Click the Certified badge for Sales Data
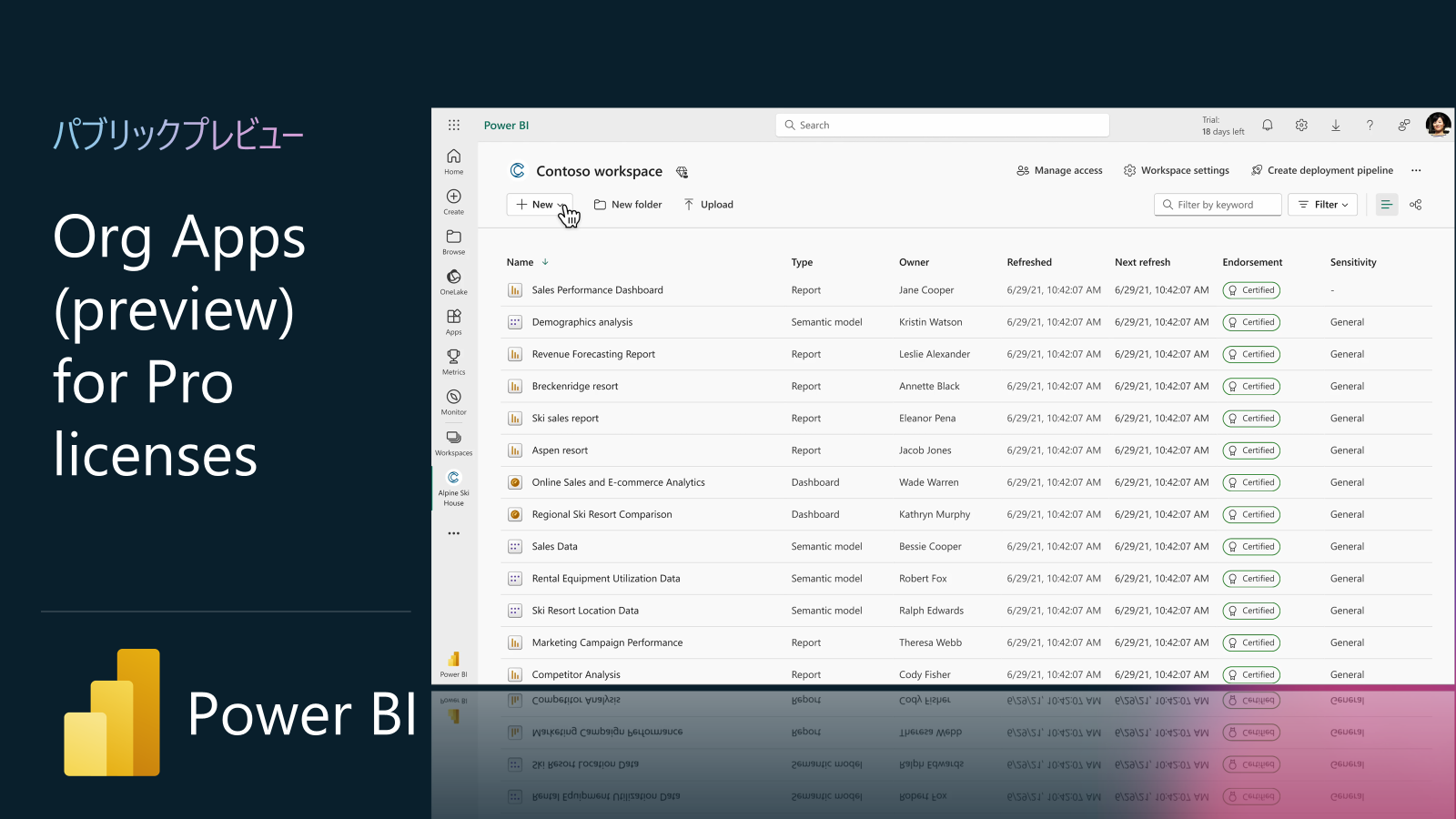 pos(1251,547)
